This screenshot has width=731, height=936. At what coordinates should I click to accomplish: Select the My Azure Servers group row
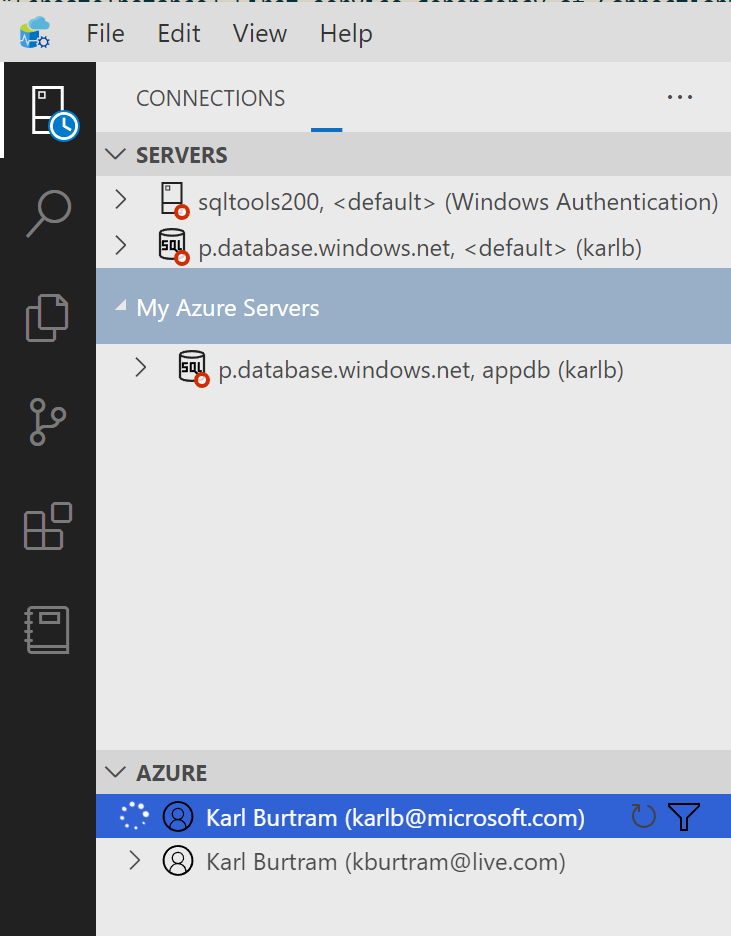click(413, 306)
